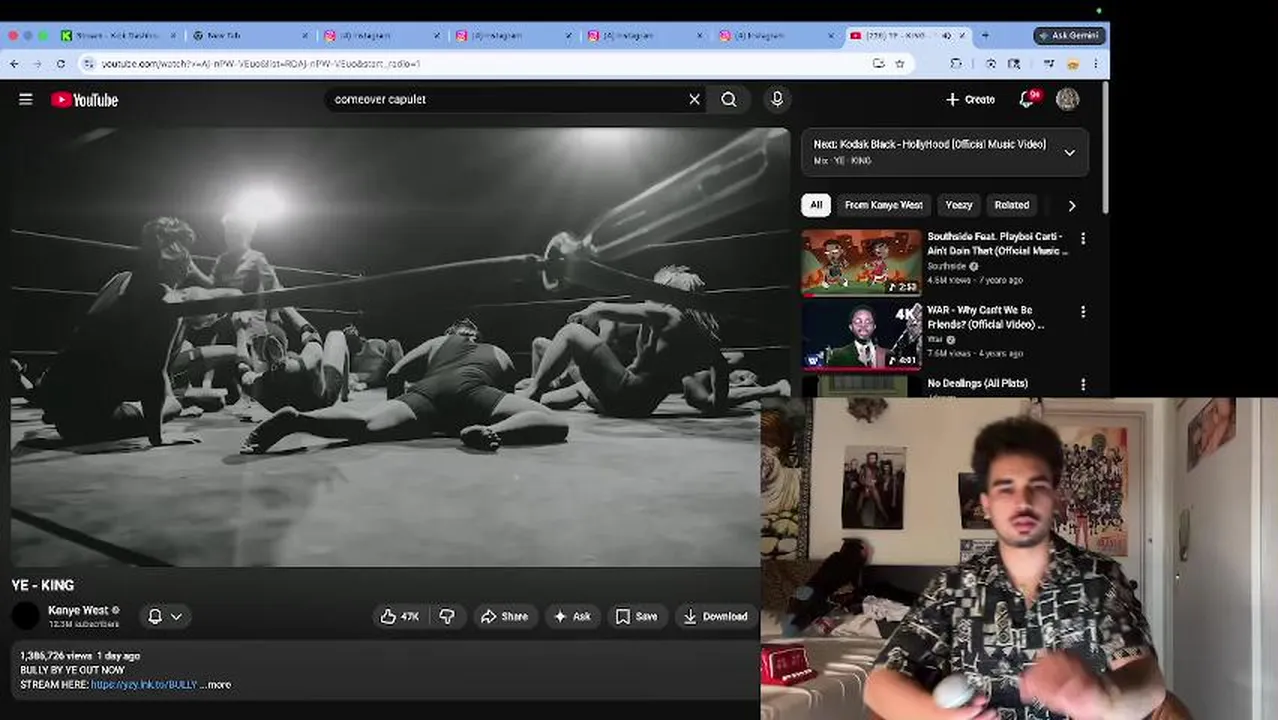Expand the description with ...more

[216, 684]
